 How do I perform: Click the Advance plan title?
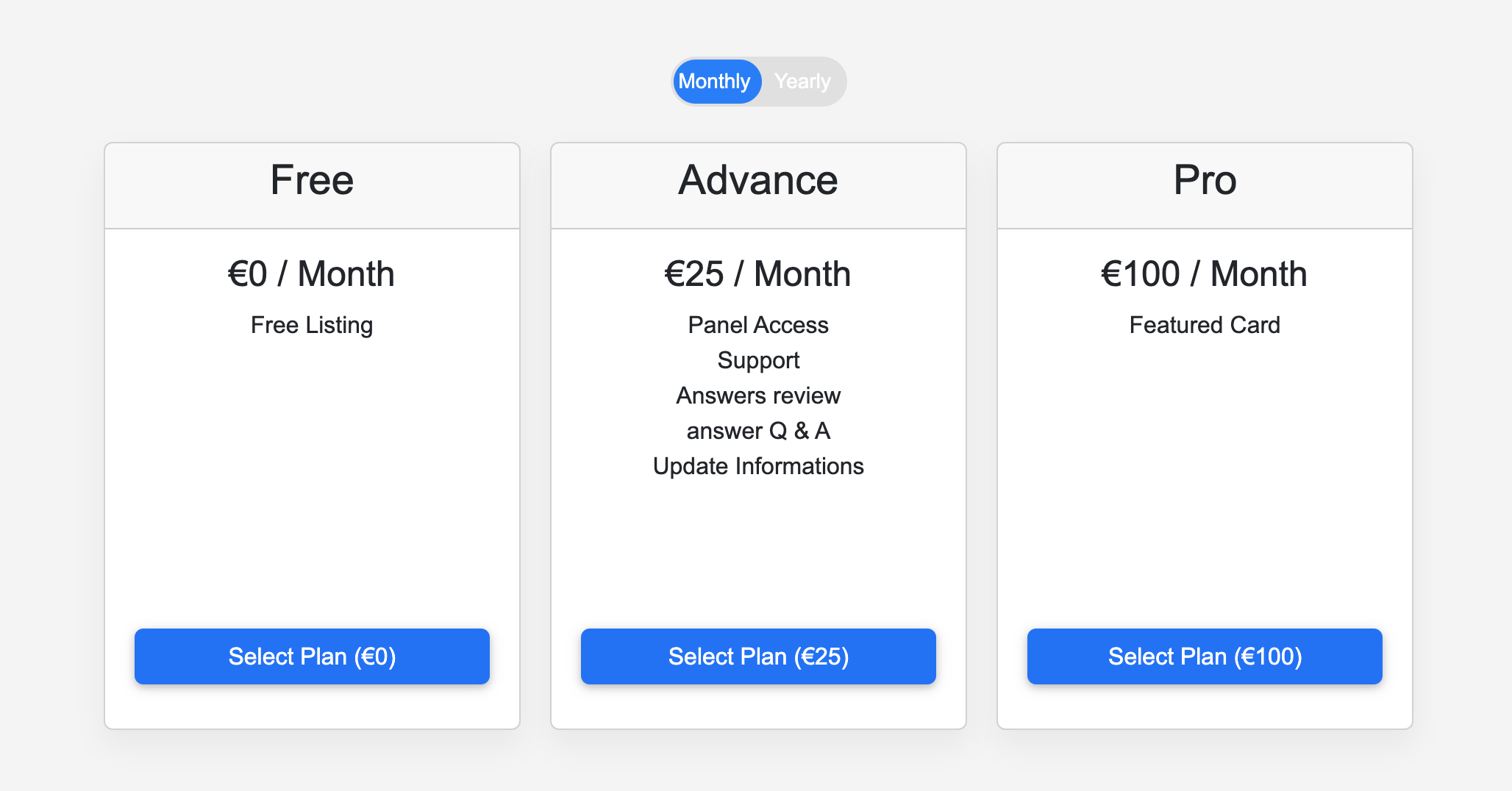[x=758, y=180]
